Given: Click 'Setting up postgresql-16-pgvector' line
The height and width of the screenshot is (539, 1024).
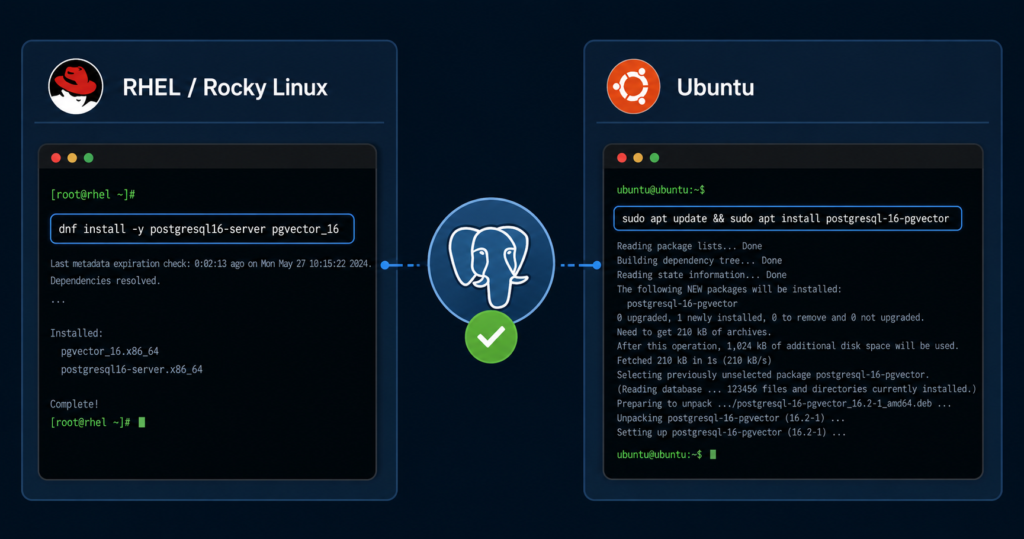Looking at the screenshot, I should coord(731,433).
